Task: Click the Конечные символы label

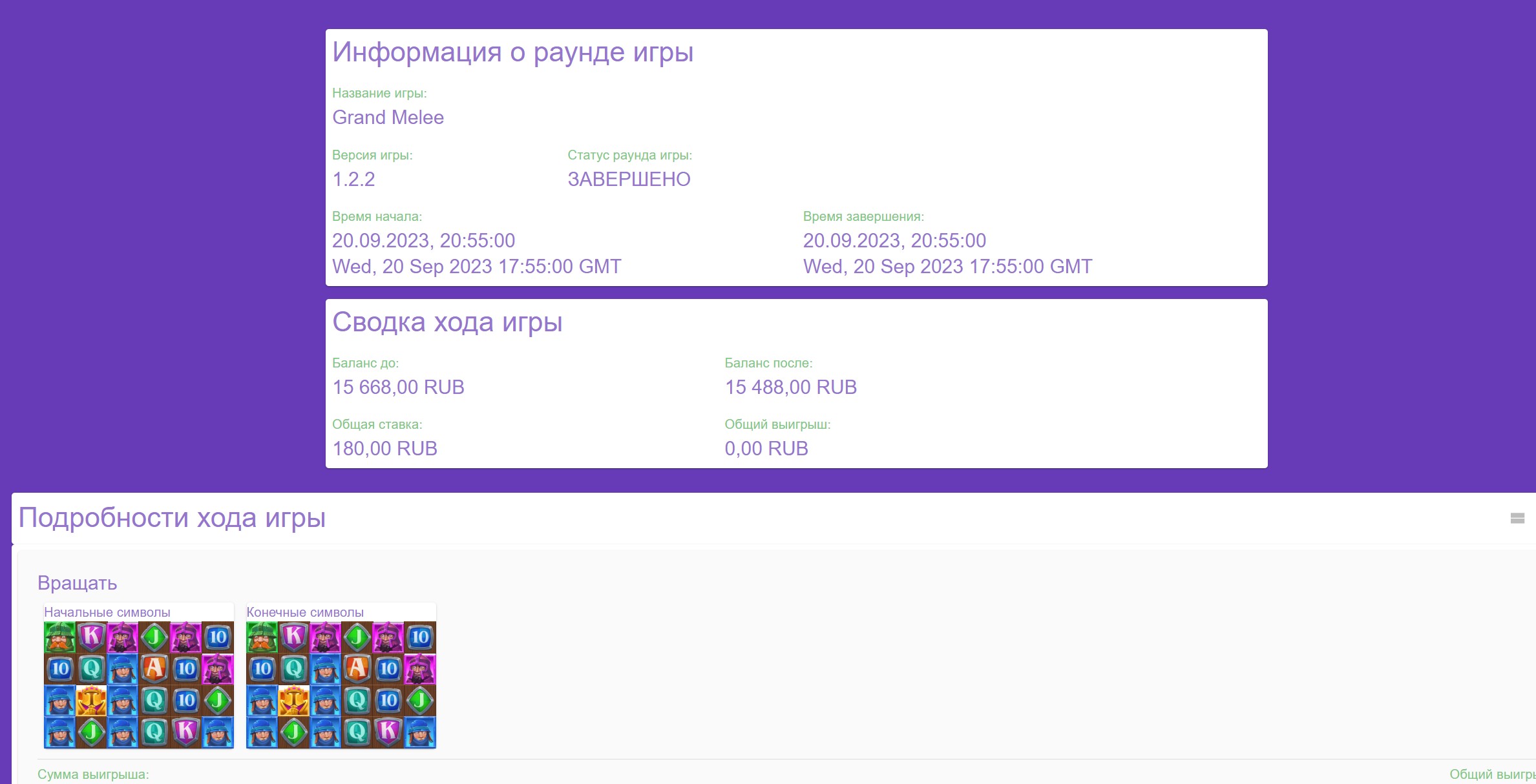Action: [x=305, y=612]
